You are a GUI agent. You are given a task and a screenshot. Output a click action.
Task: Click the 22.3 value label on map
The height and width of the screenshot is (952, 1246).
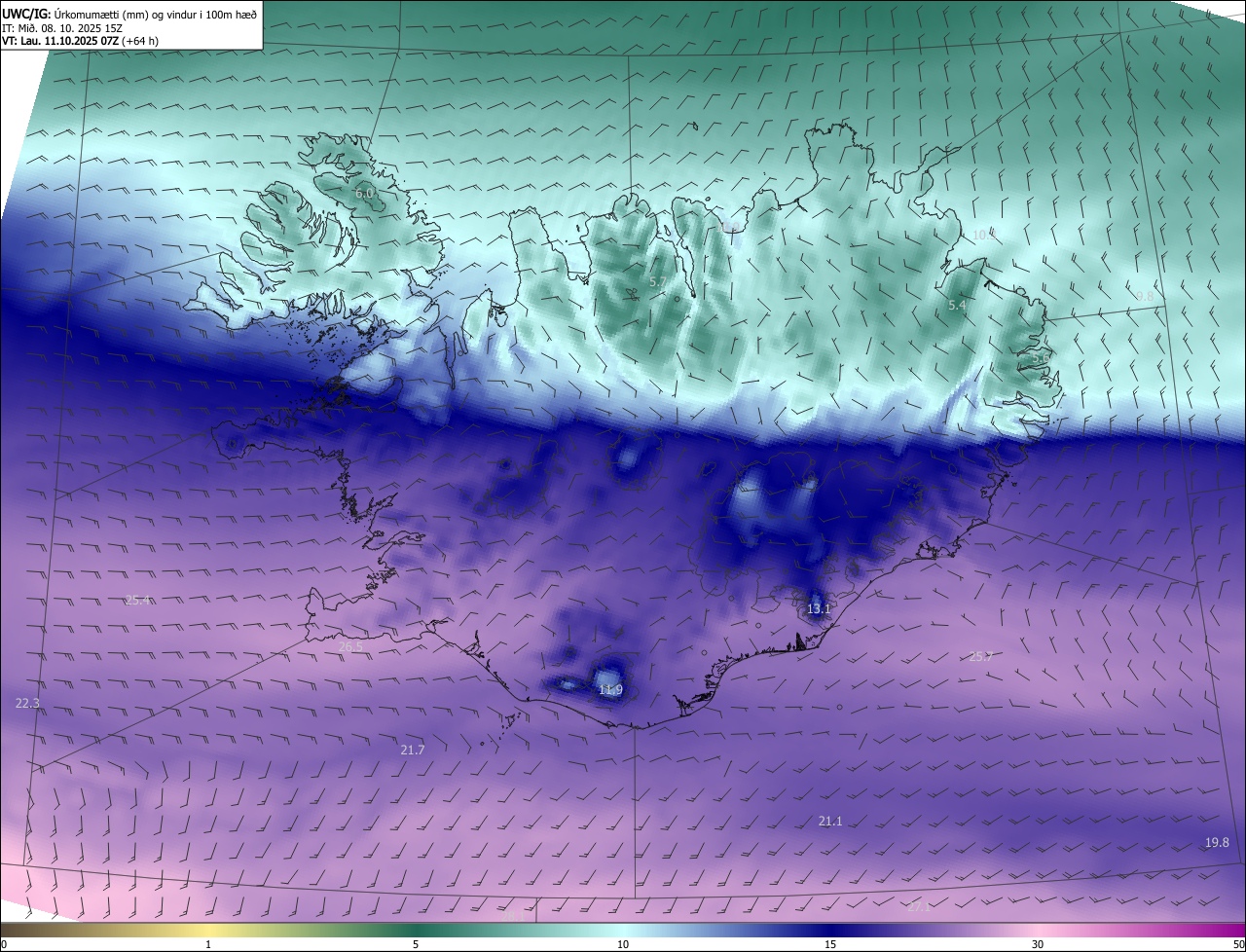click(x=28, y=703)
